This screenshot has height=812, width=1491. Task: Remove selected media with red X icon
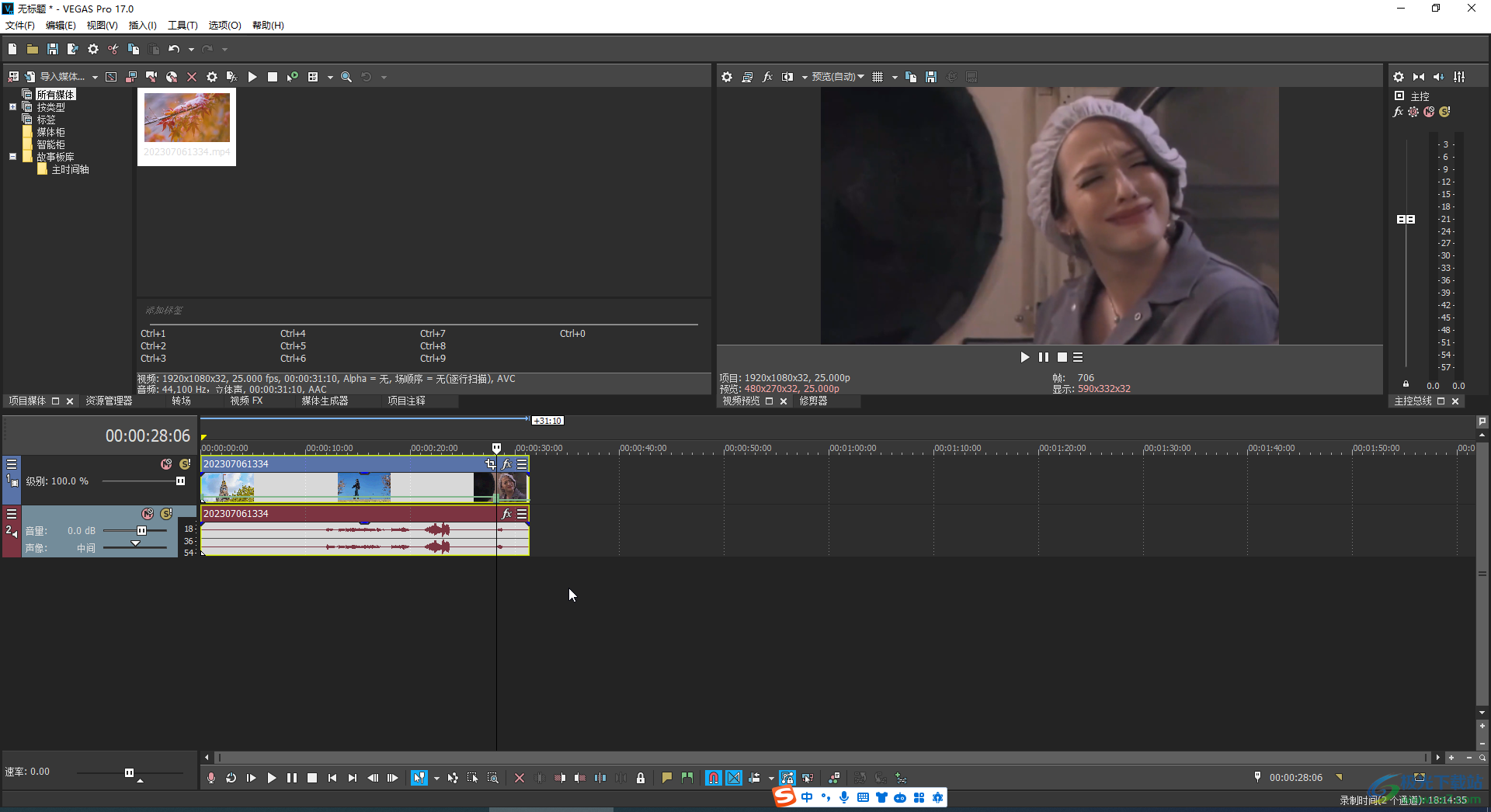coord(192,77)
